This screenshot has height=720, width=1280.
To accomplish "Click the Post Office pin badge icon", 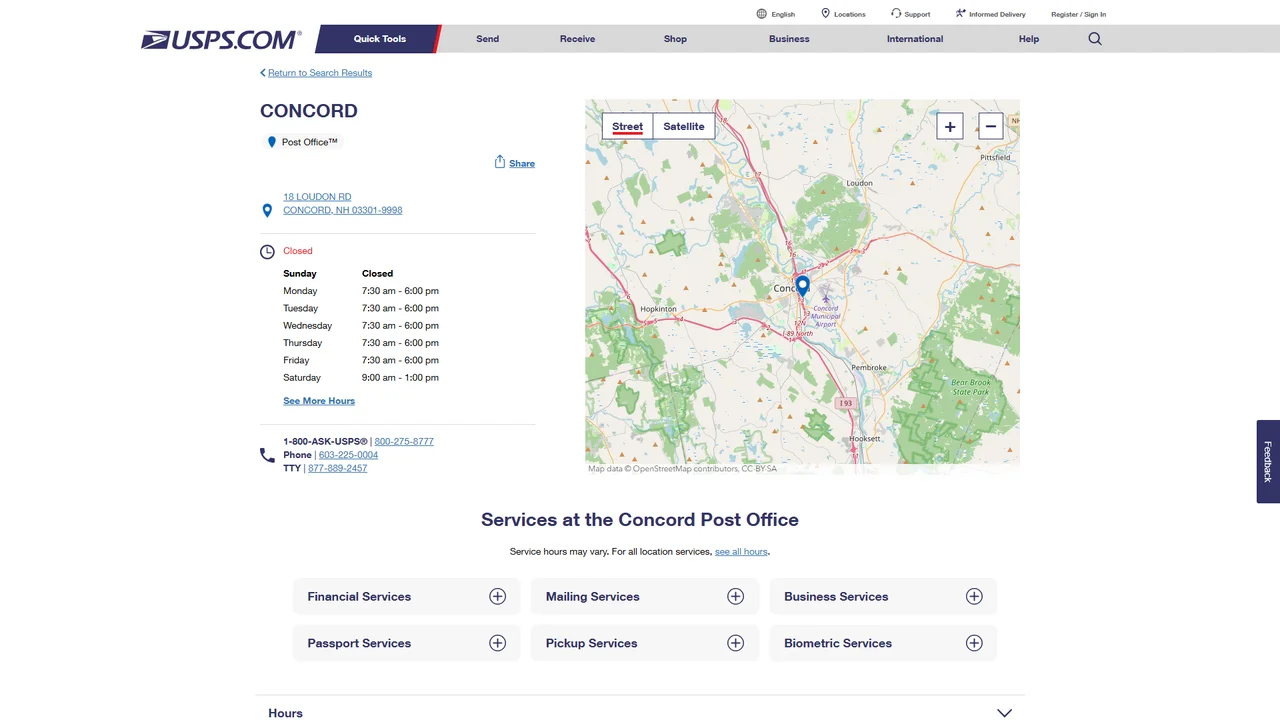I will [271, 142].
